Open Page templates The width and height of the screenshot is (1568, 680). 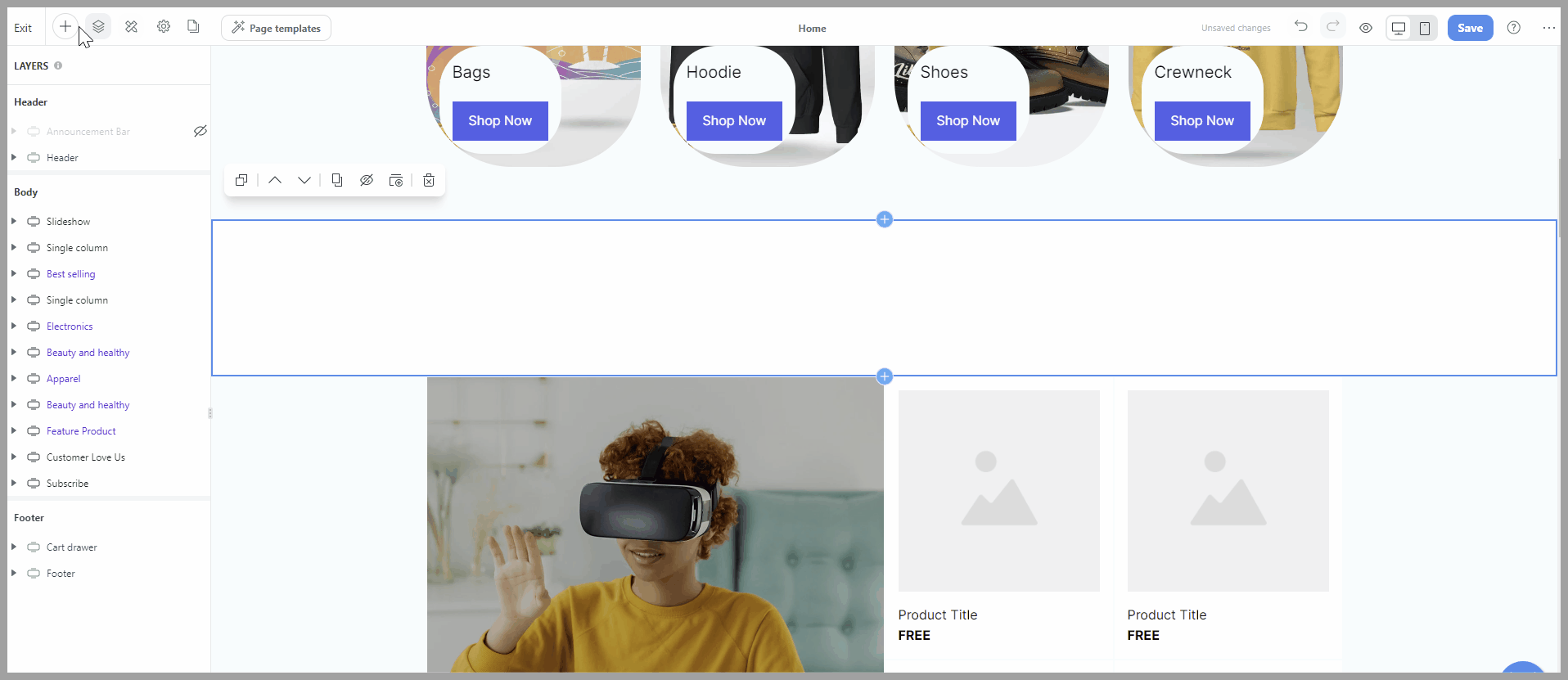(x=276, y=28)
